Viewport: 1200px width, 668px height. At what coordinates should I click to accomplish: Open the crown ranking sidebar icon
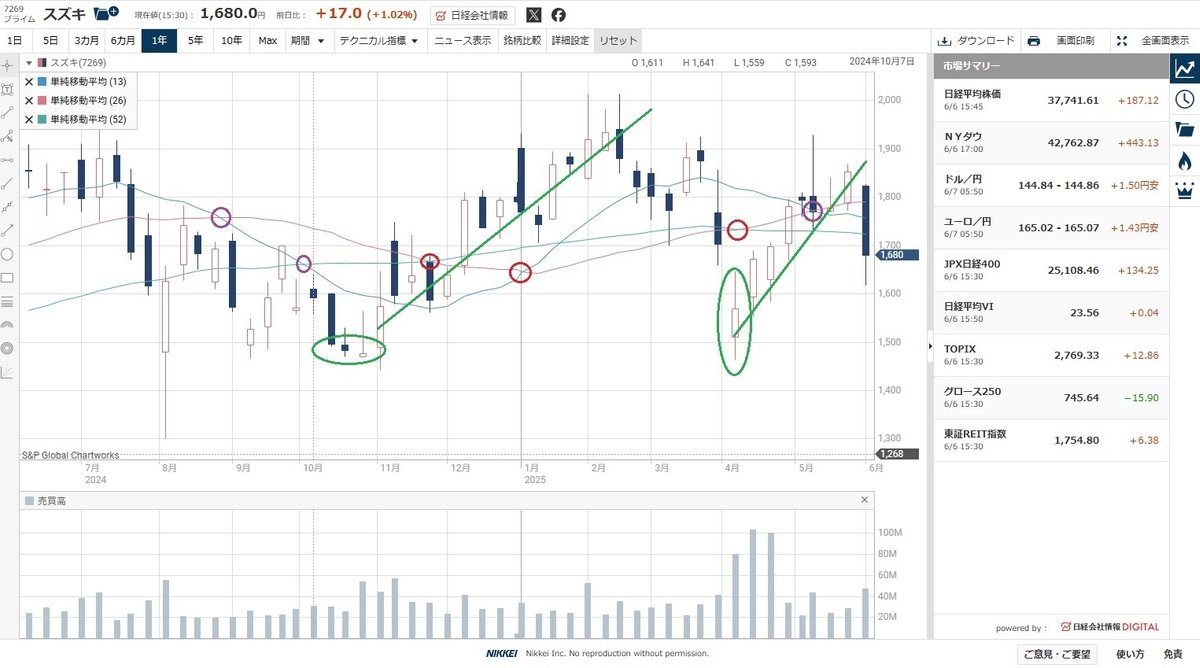[1185, 191]
